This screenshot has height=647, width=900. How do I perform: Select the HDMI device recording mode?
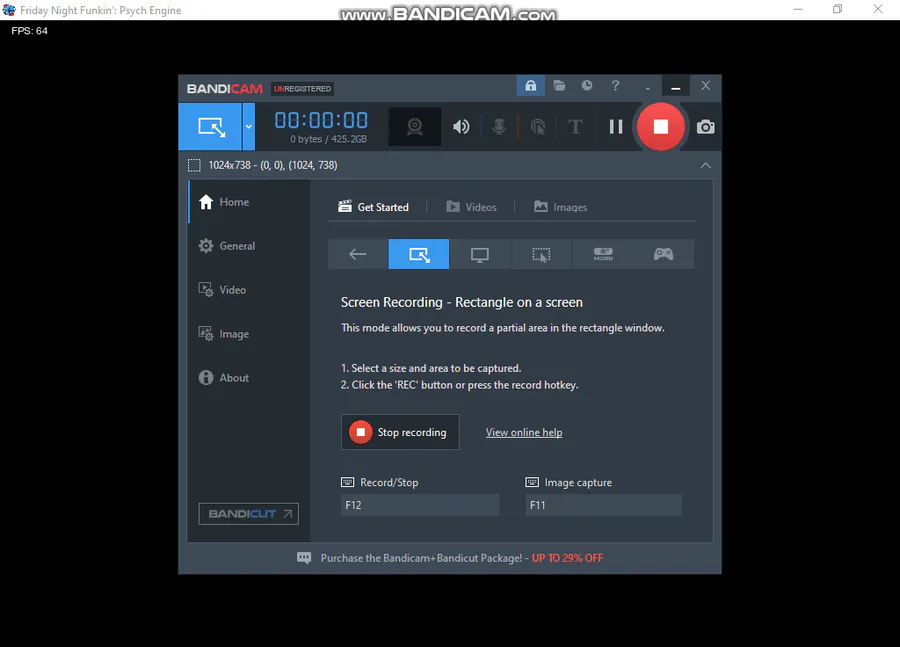603,254
